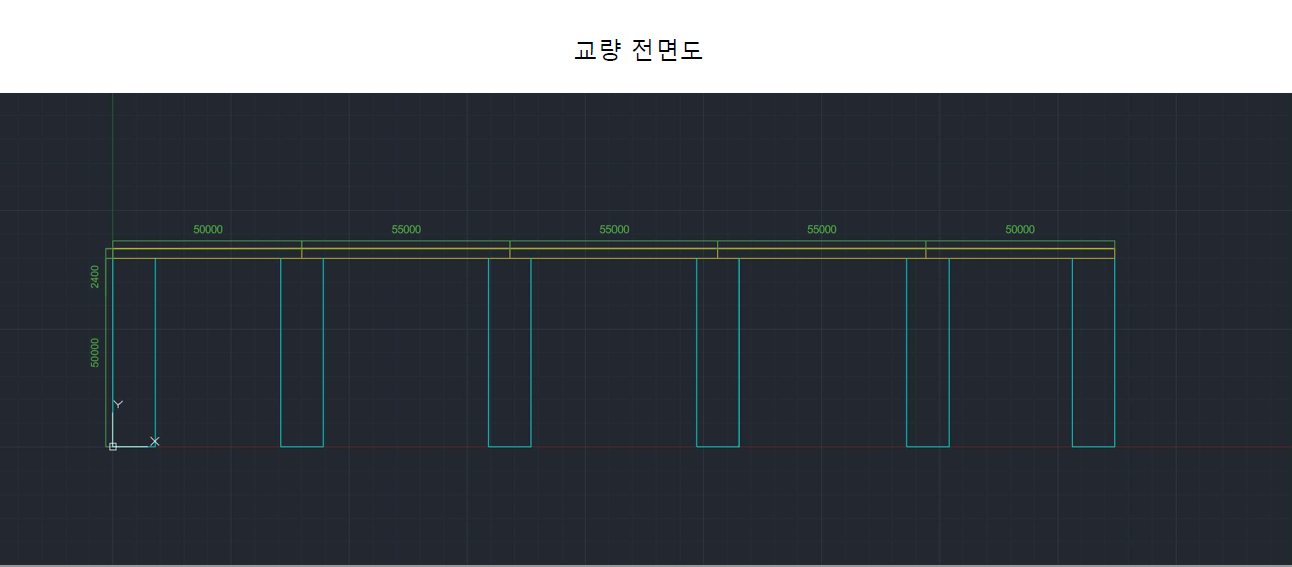Click inside the fourth pier from left
Viewport: 1292px width, 567px height.
[x=718, y=350]
